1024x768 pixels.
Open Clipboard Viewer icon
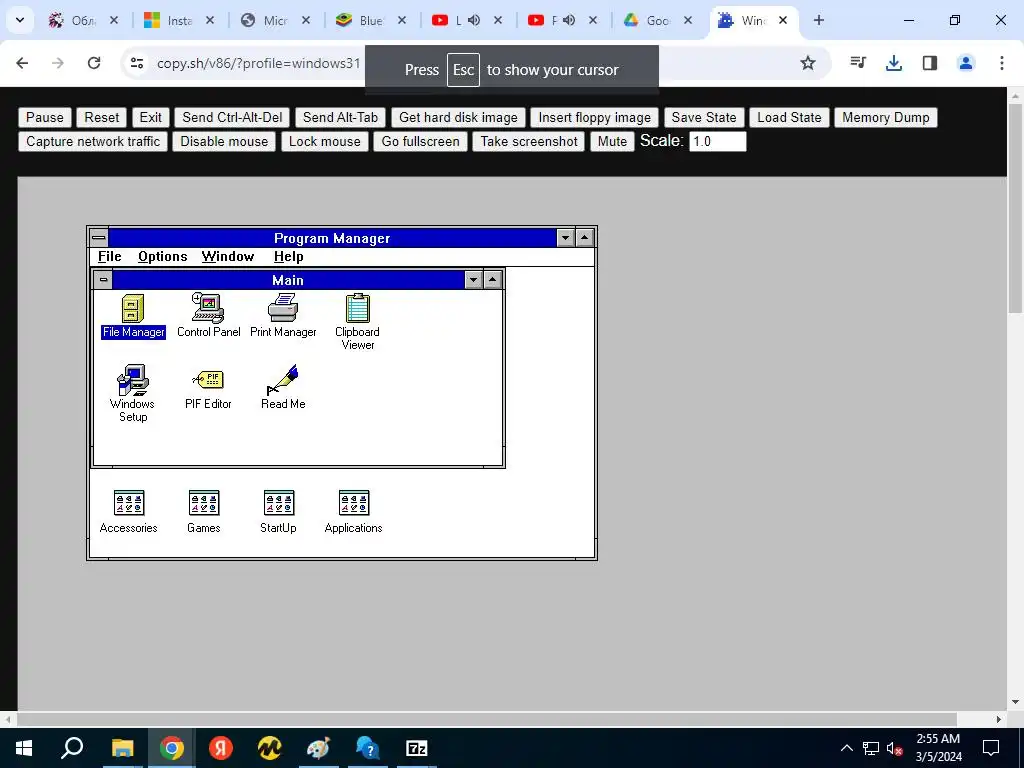(357, 322)
